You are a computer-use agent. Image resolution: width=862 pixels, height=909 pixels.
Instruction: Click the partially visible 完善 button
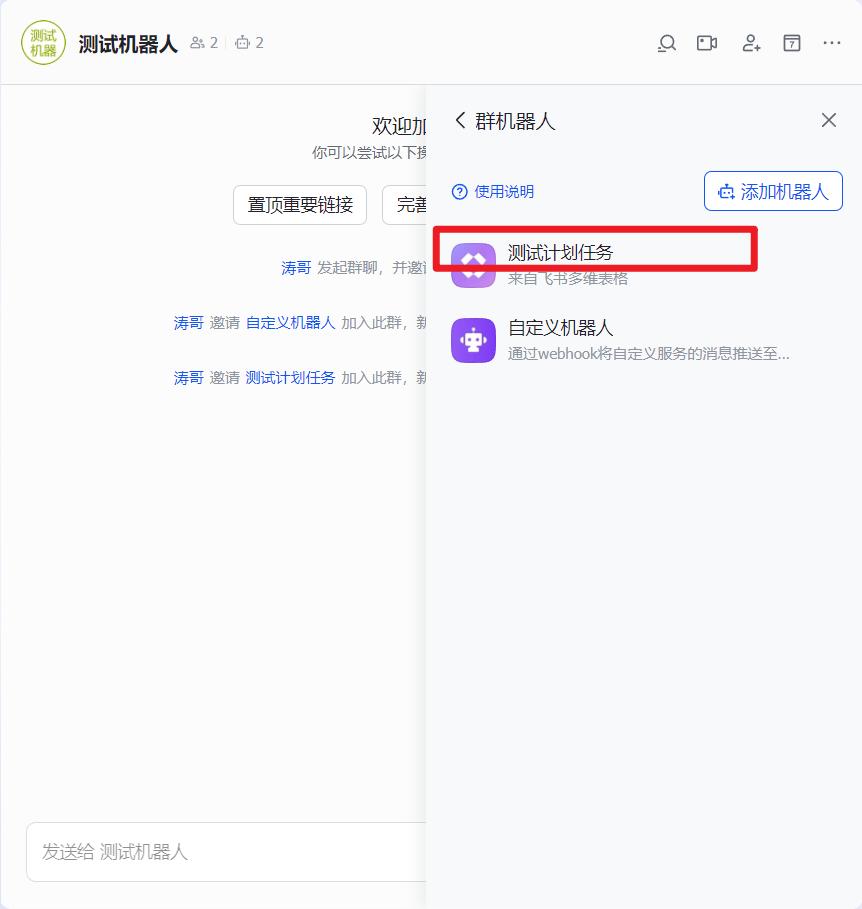[x=411, y=205]
